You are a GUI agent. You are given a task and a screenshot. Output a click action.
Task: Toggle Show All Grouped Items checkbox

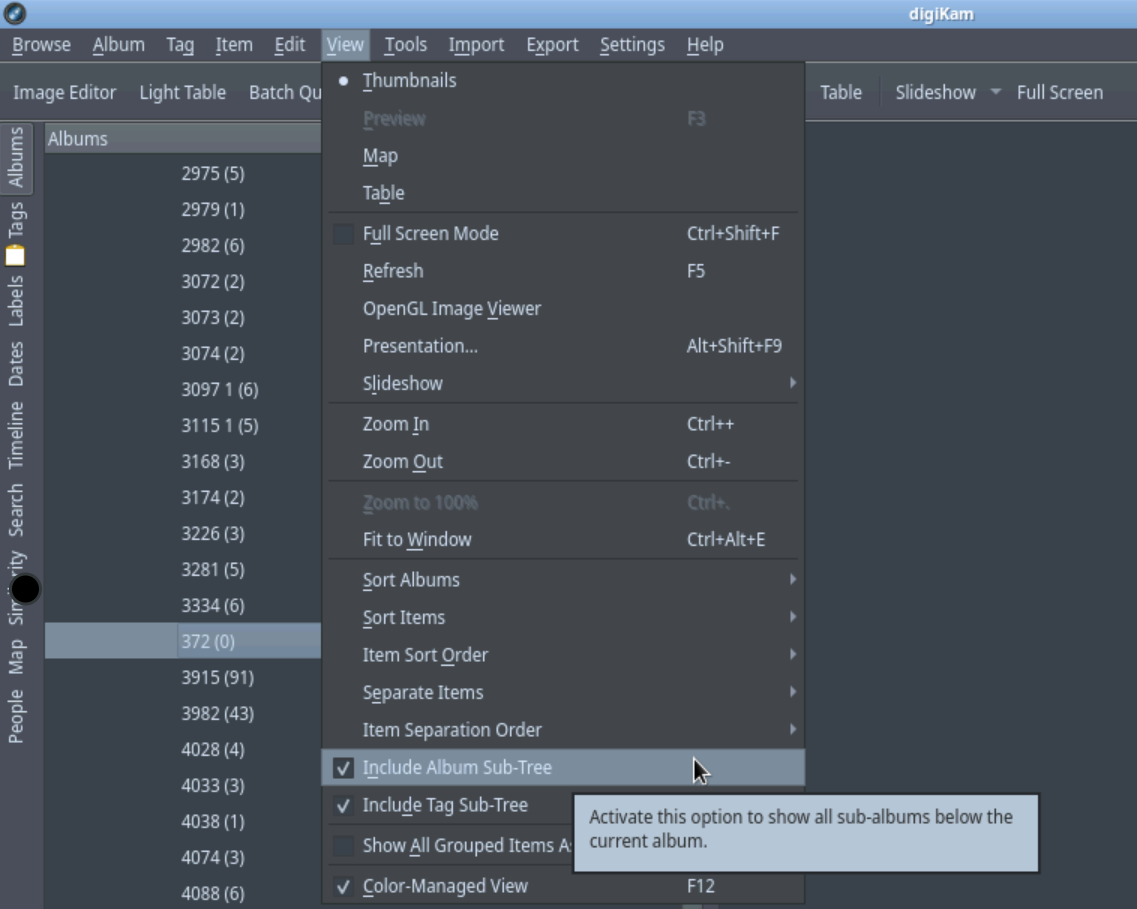click(x=343, y=845)
